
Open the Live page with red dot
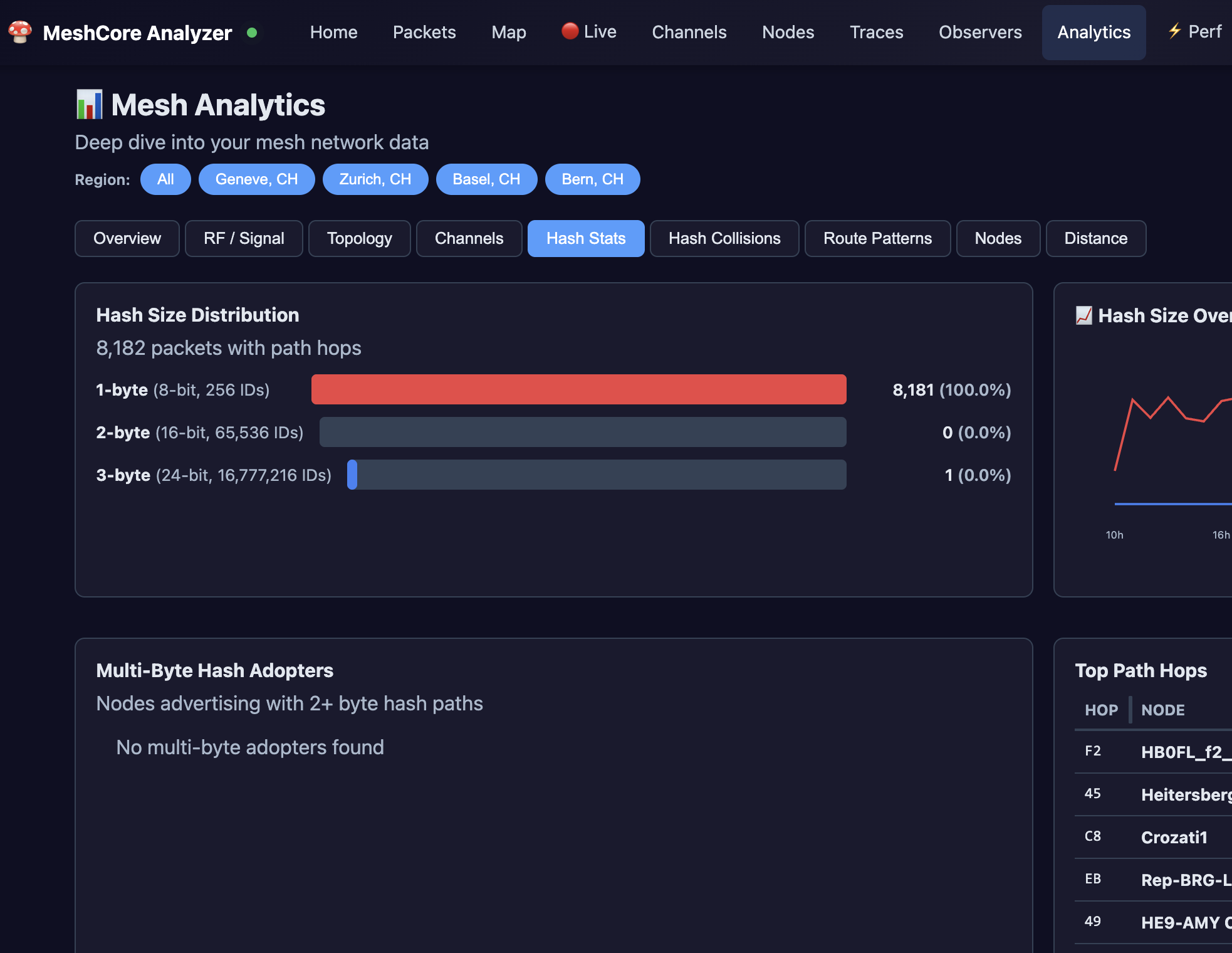588,32
